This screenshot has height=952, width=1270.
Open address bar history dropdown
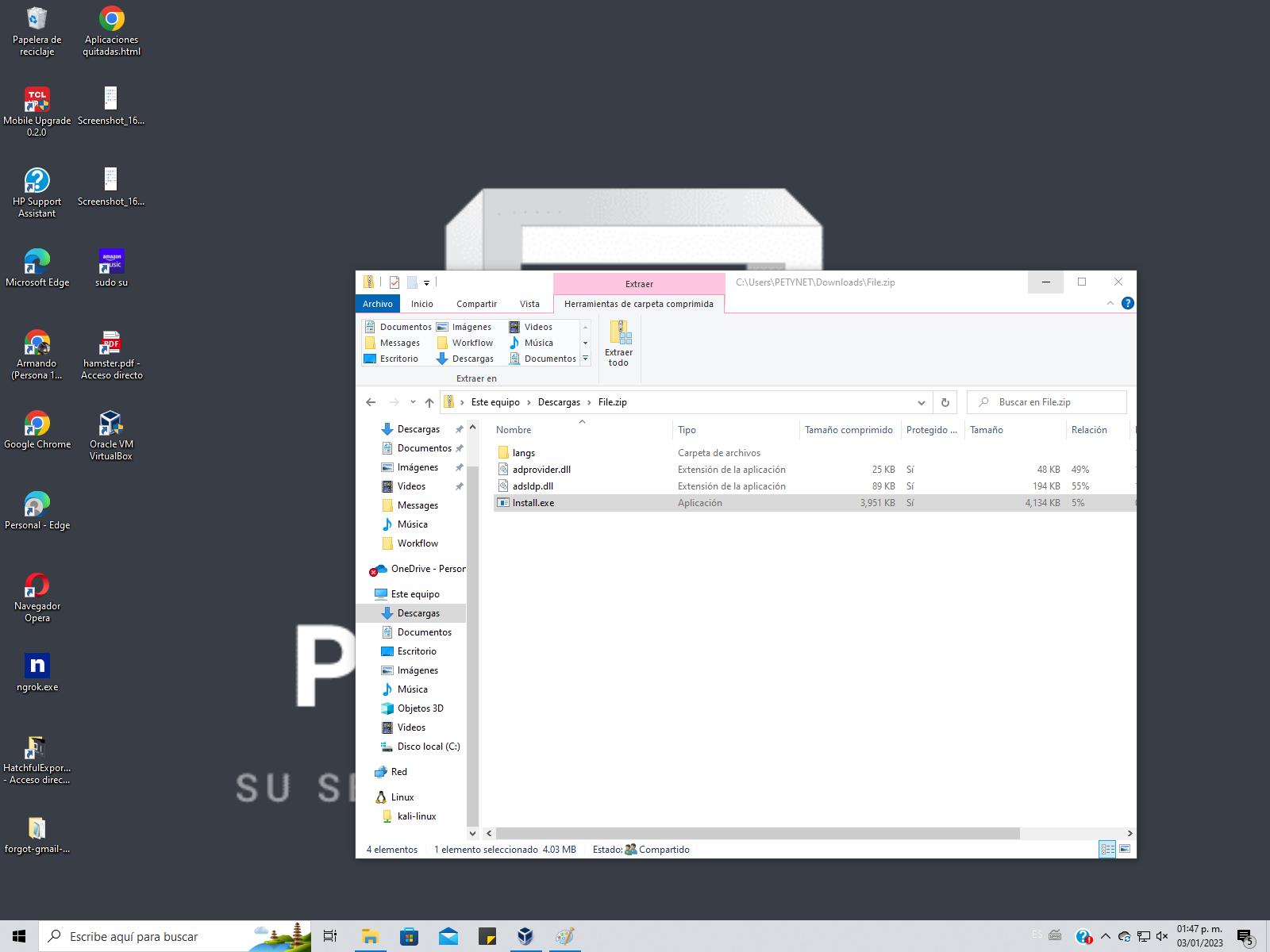921,402
